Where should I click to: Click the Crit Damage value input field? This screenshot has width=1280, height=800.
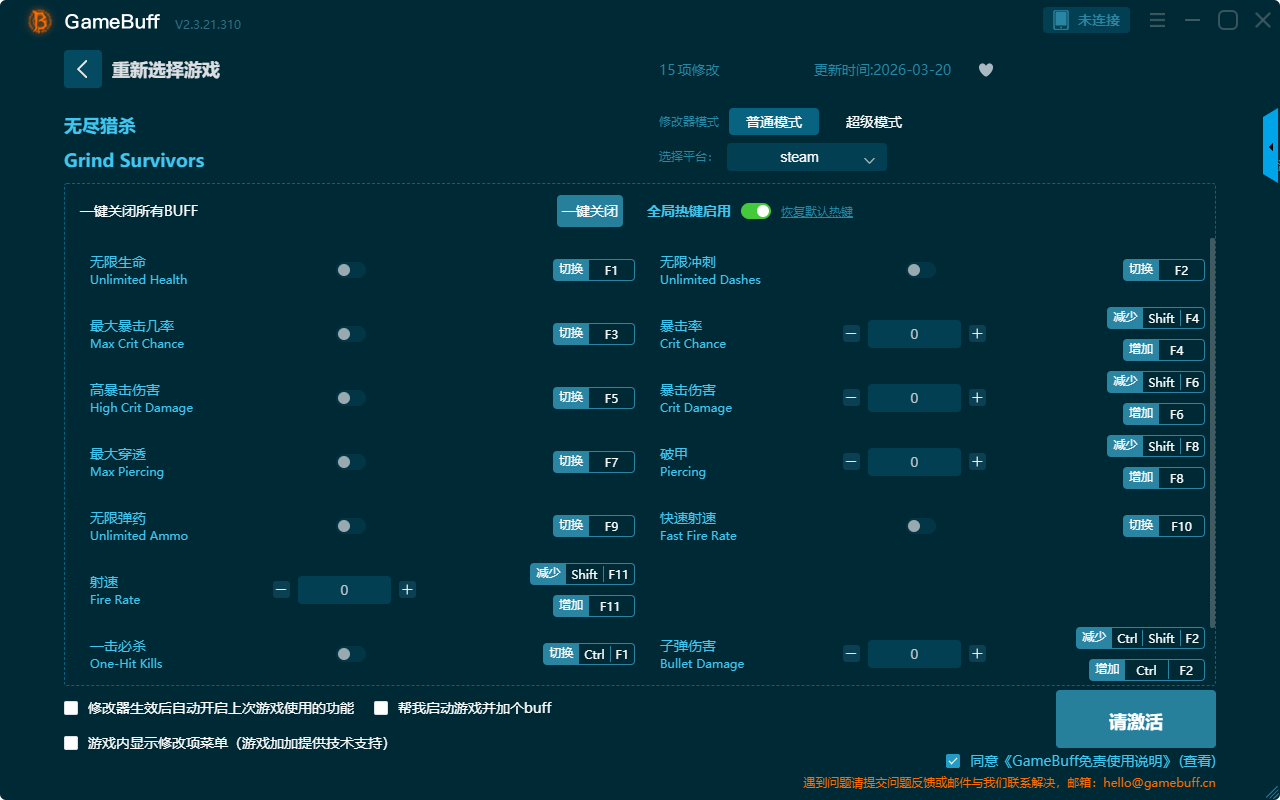913,398
